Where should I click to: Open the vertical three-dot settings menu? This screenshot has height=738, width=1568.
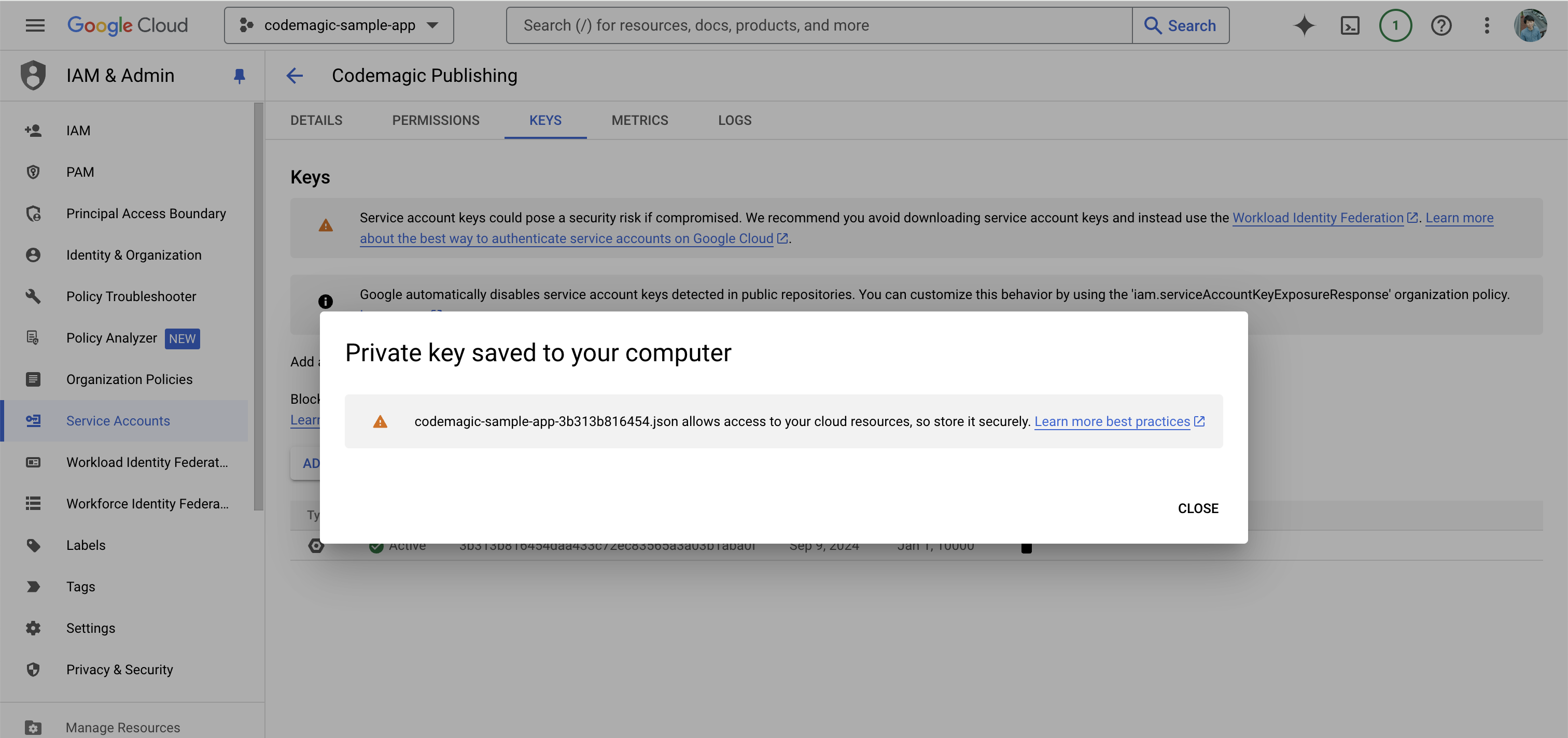pos(1487,25)
